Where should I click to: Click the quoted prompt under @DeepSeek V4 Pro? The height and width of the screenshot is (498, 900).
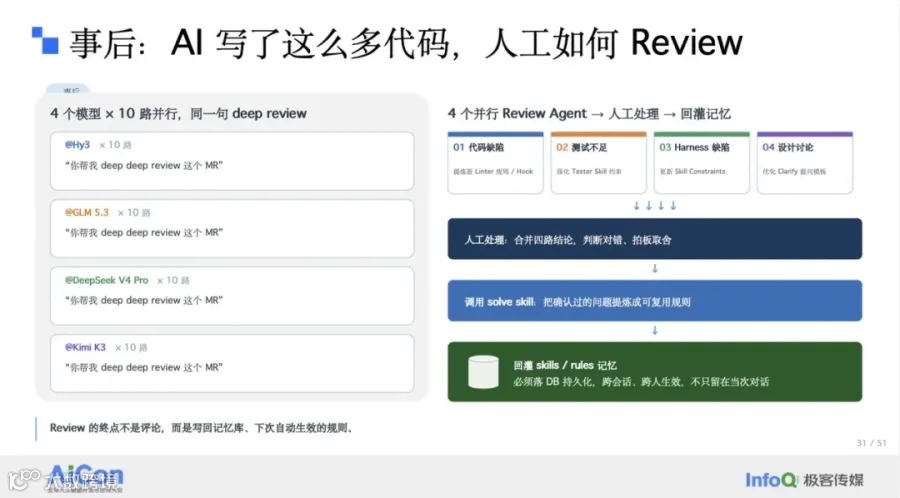[143, 300]
